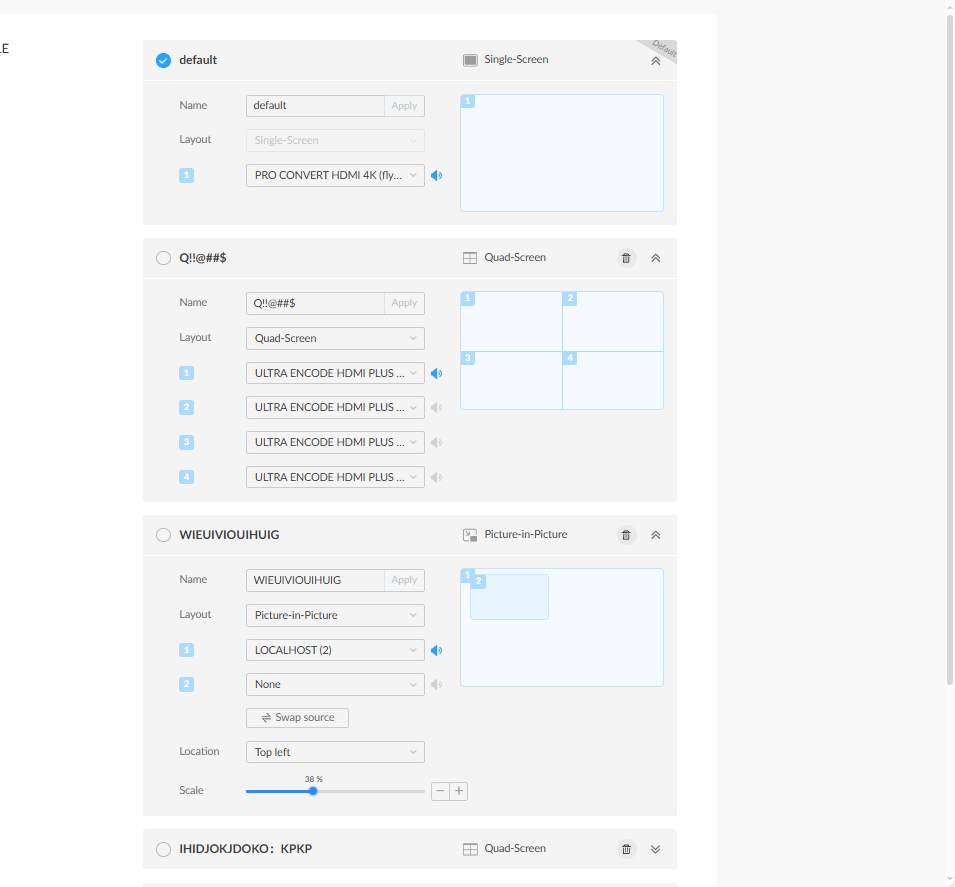
Task: Enable audio for Picture-in-Picture source 2
Action: tap(436, 685)
